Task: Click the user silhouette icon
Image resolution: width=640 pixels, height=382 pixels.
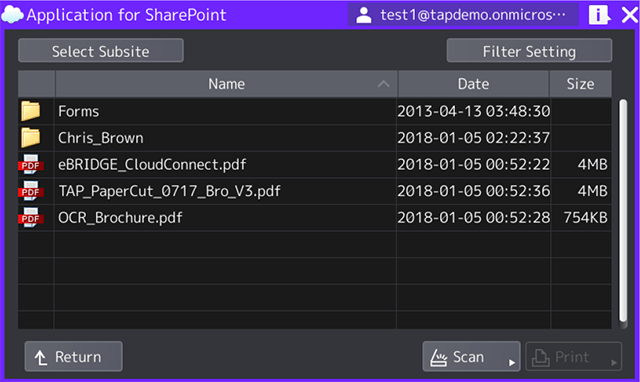Action: (x=363, y=15)
